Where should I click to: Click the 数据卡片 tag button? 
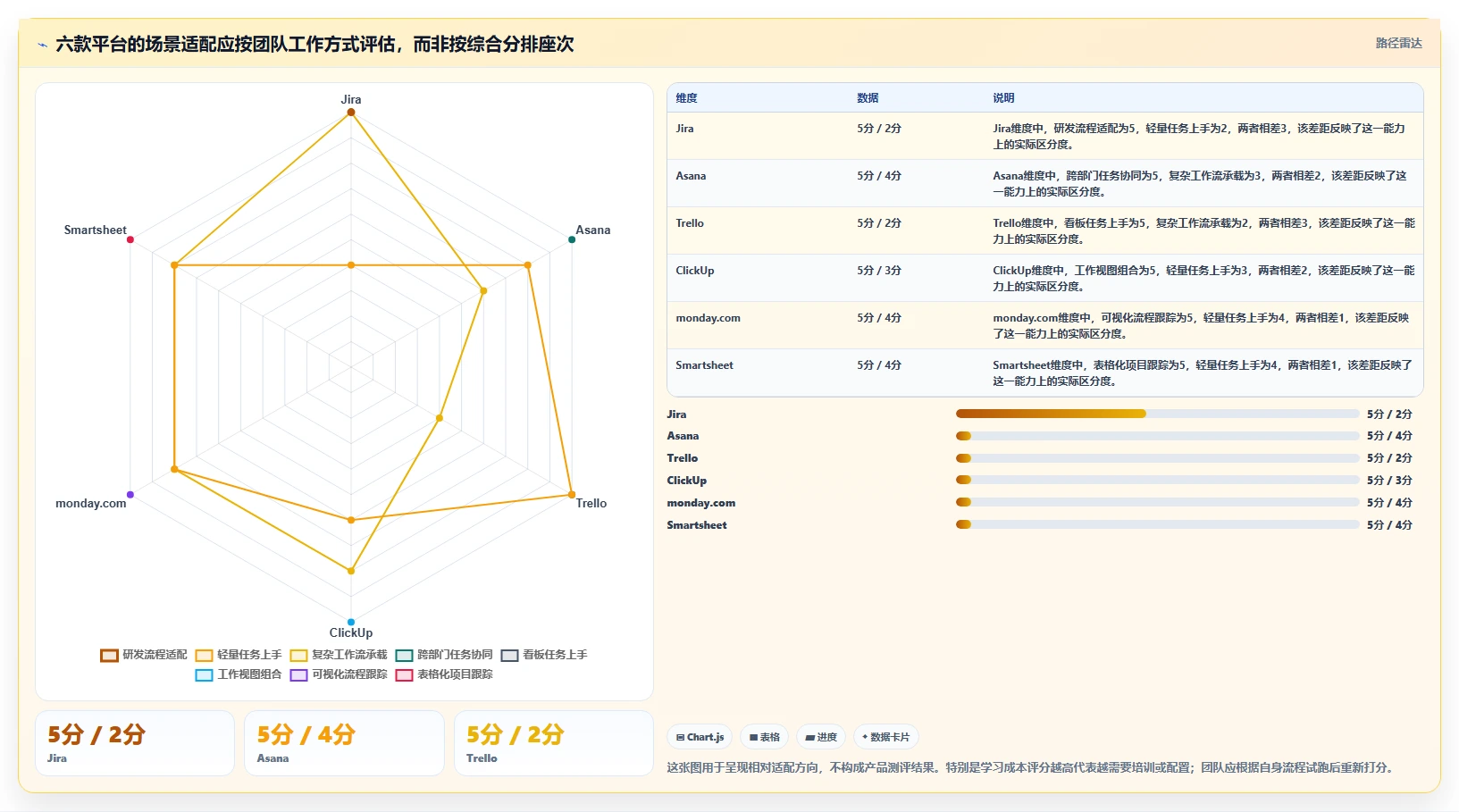pyautogui.click(x=886, y=737)
